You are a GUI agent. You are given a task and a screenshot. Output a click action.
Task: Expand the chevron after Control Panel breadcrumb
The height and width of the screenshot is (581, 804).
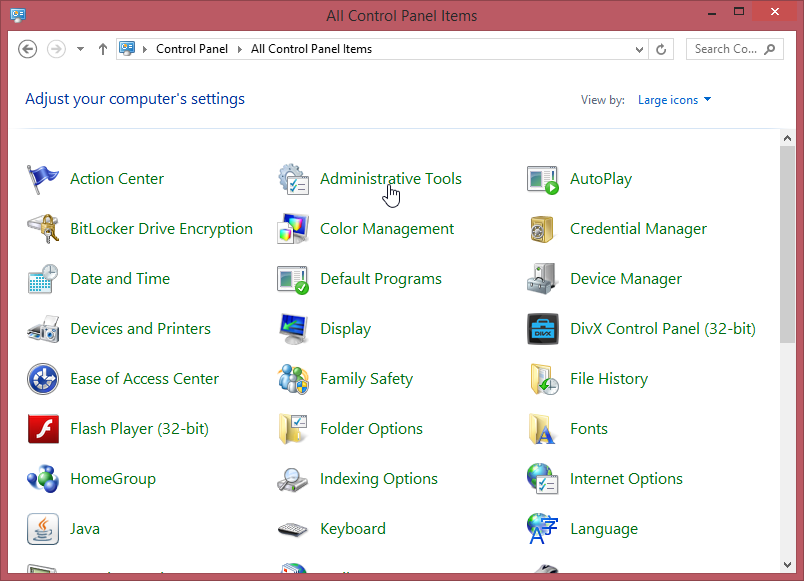tap(239, 49)
